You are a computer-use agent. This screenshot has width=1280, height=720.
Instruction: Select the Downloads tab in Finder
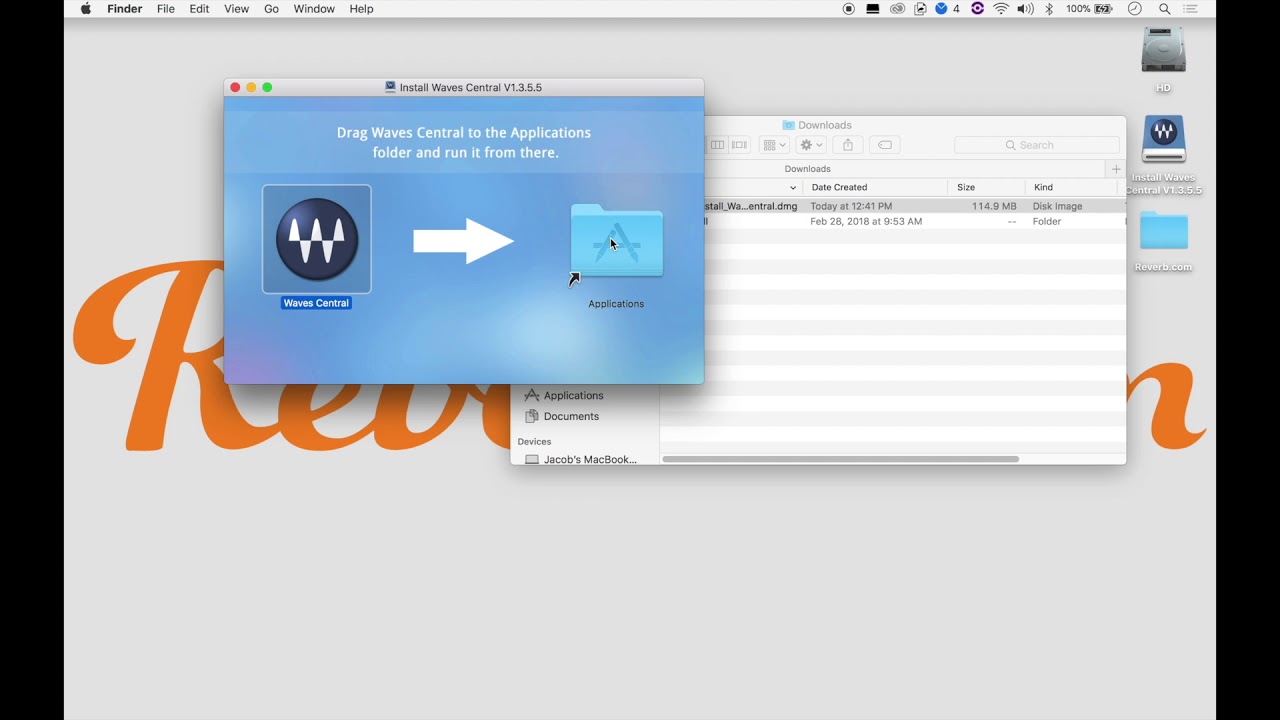pyautogui.click(x=807, y=169)
